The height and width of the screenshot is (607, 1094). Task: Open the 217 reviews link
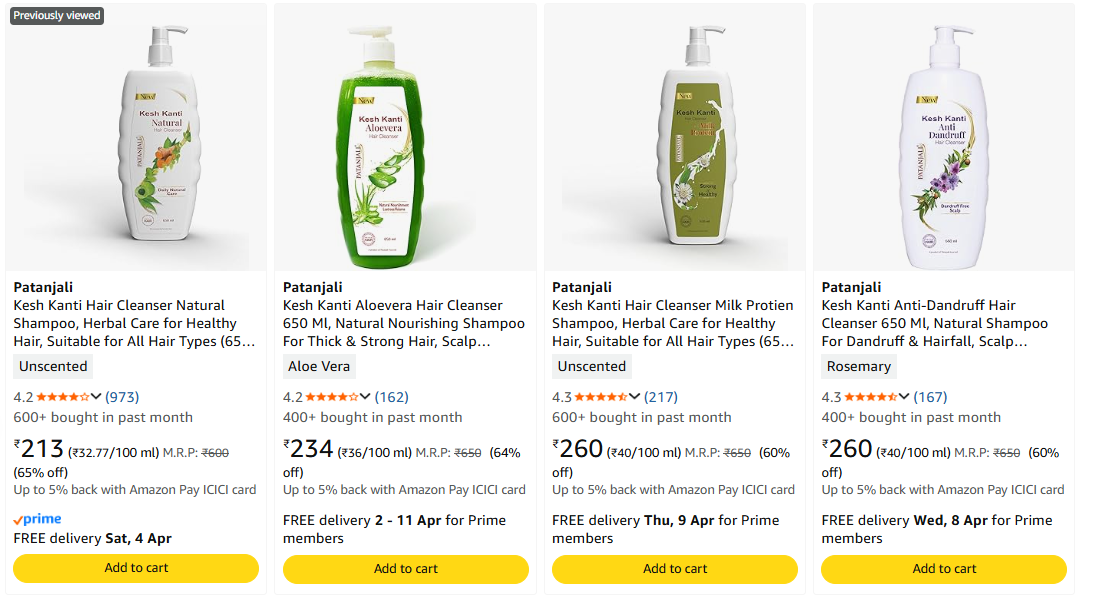point(661,397)
